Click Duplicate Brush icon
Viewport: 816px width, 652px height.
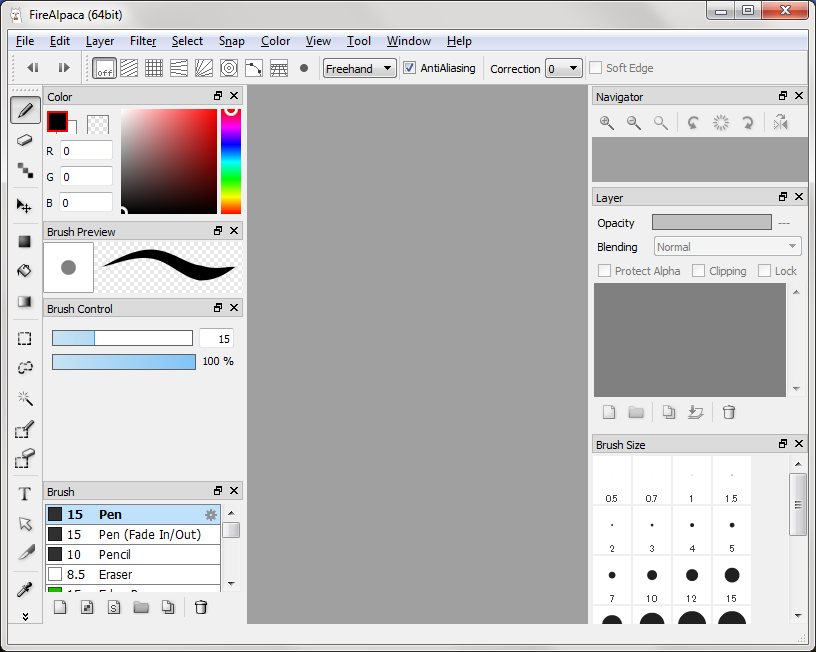point(168,607)
